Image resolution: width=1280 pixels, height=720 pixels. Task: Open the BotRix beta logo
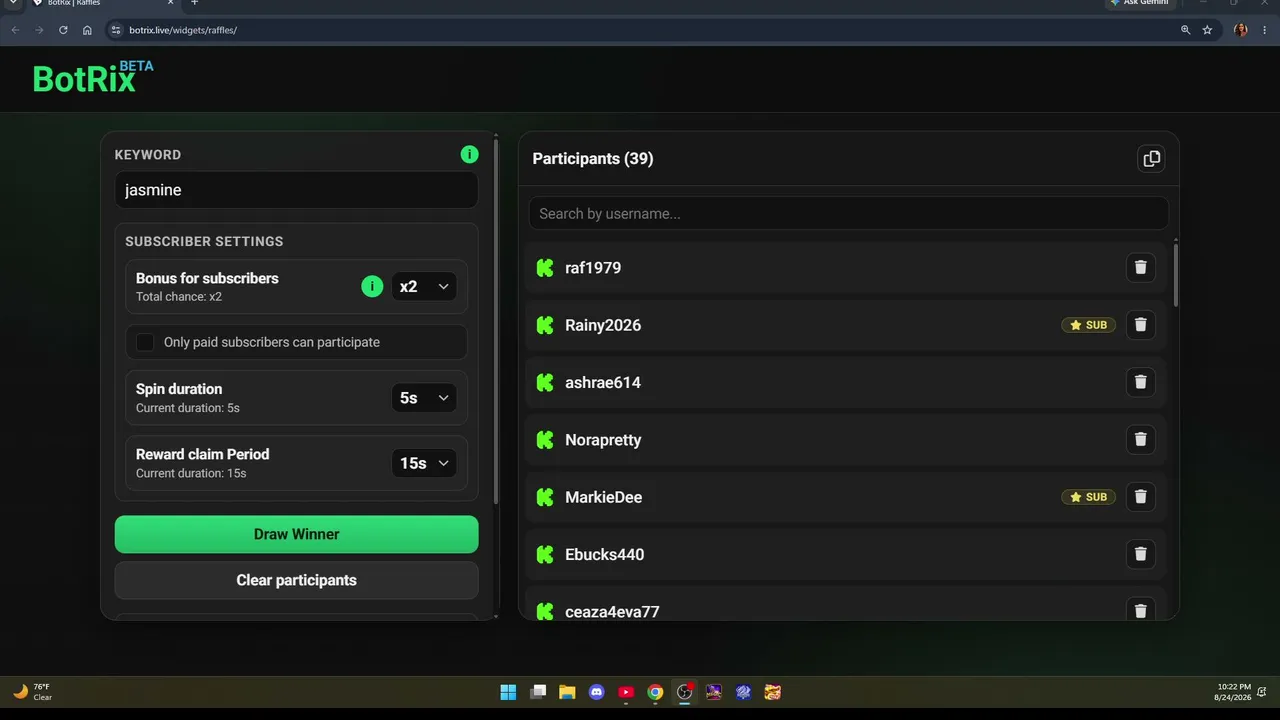pyautogui.click(x=93, y=77)
